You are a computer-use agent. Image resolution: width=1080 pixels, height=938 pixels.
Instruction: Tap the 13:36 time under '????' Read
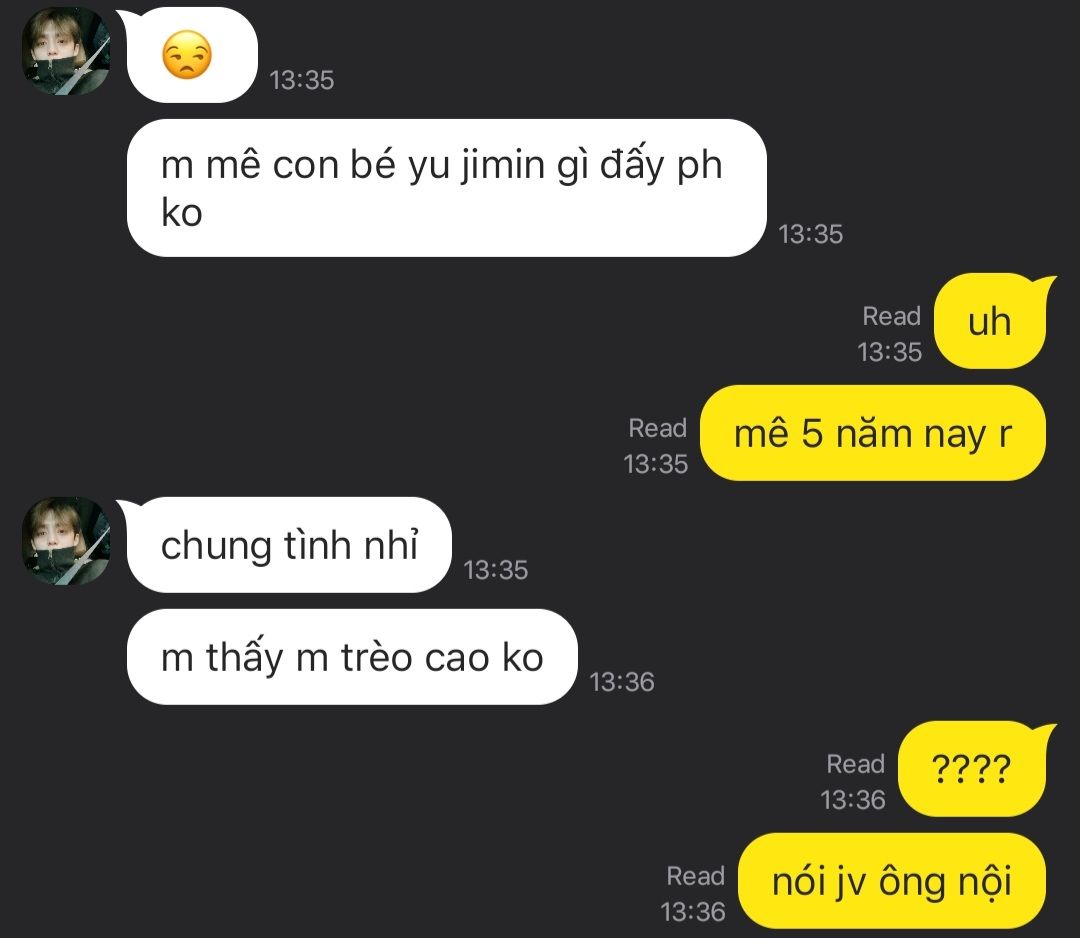point(853,800)
